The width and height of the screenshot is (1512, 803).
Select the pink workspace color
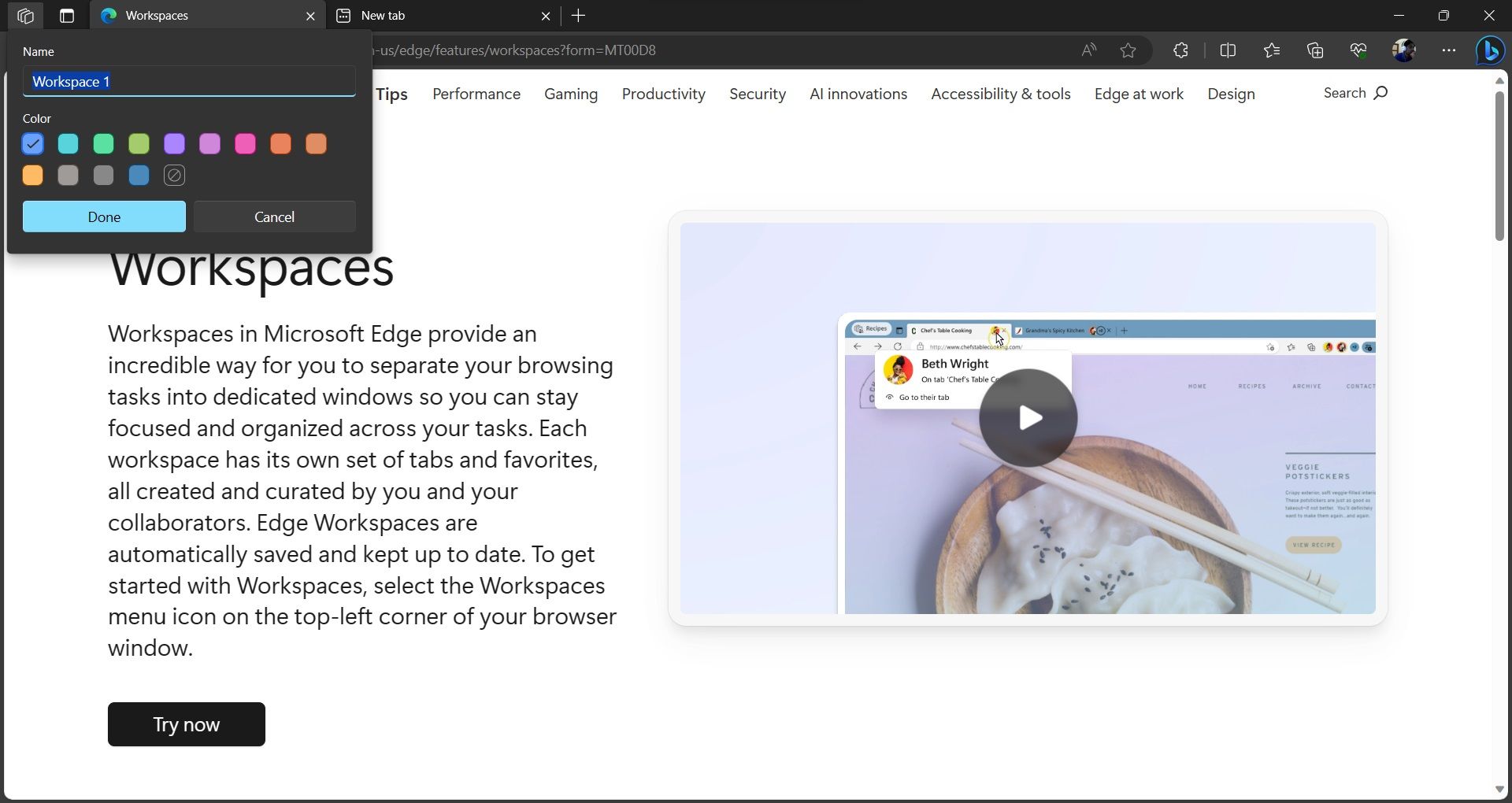245,144
